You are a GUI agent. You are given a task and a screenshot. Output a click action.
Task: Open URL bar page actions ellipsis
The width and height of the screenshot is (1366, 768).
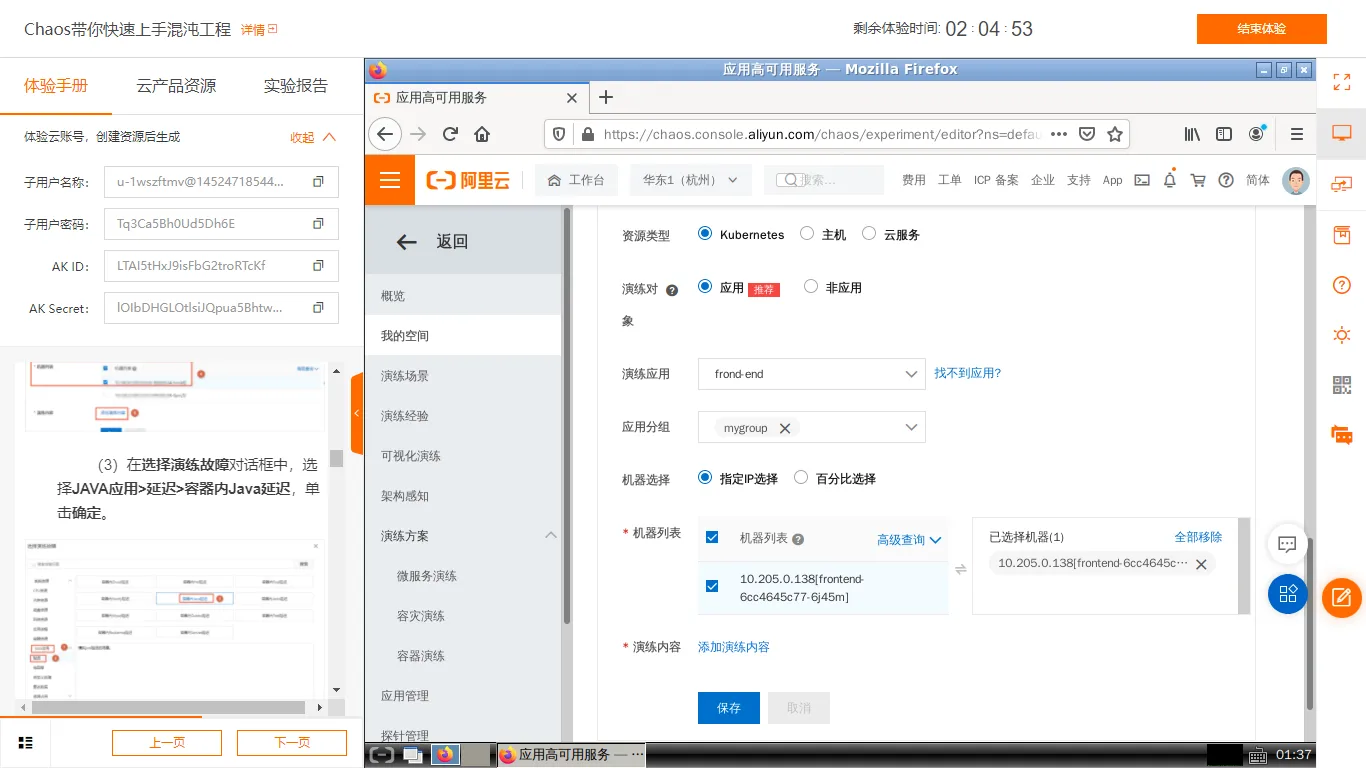tap(1059, 134)
